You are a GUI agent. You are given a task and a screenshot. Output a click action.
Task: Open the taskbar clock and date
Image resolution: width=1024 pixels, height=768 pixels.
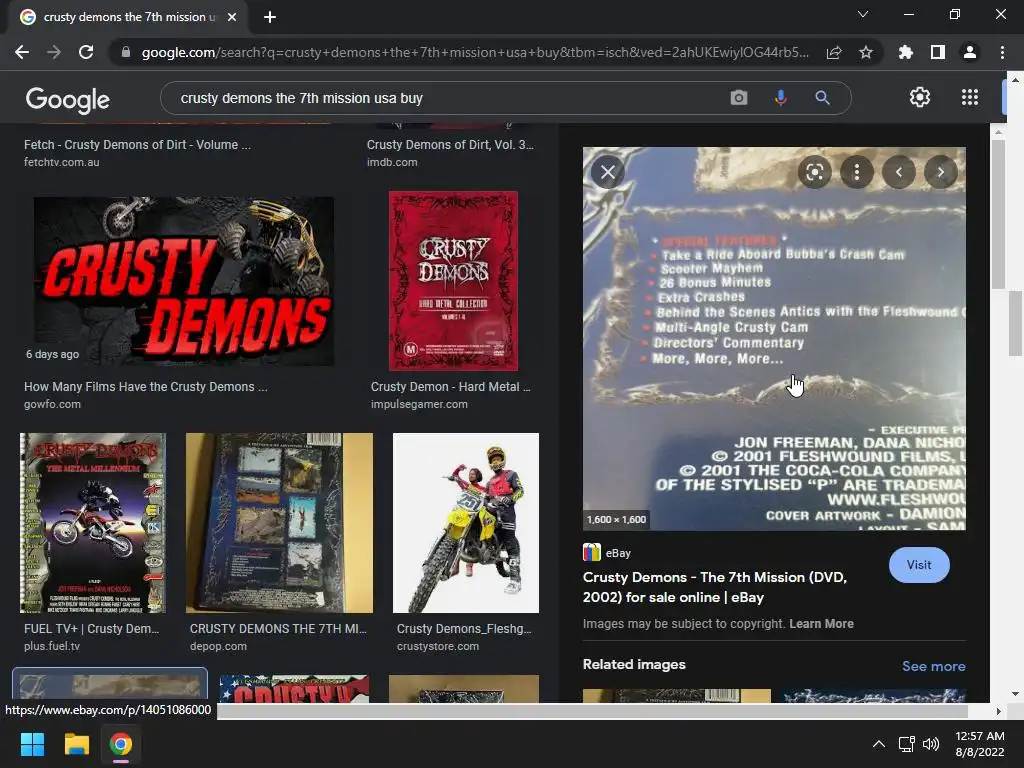coord(980,744)
